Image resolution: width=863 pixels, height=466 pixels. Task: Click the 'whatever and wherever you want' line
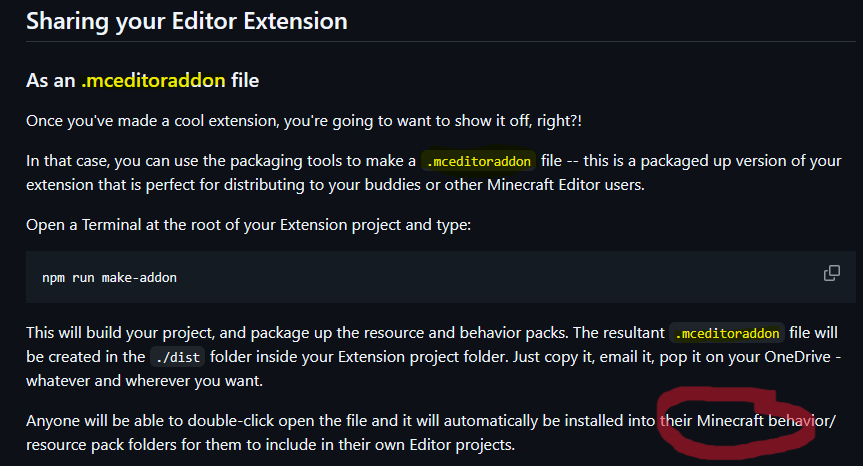[144, 381]
